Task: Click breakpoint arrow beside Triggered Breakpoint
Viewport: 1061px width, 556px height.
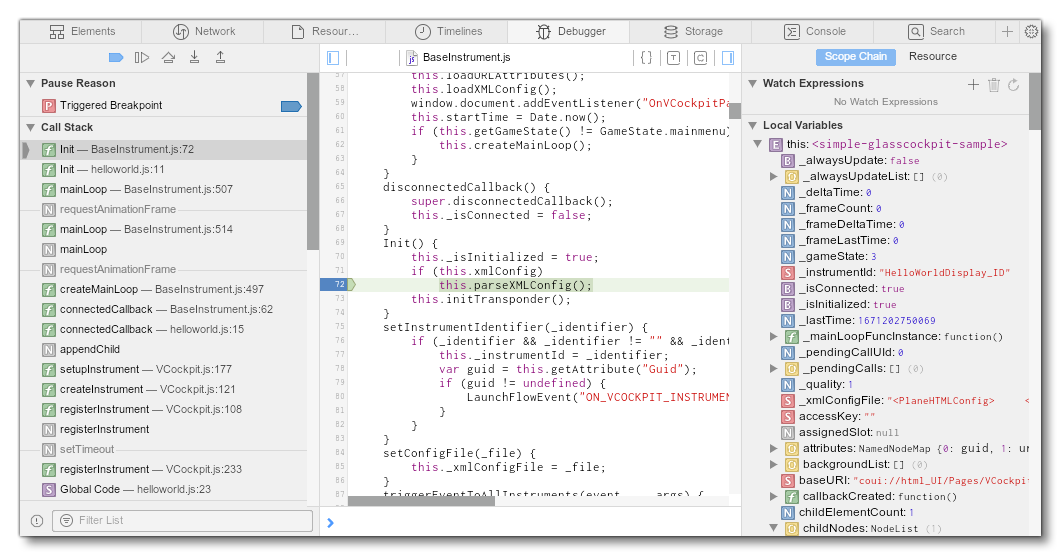Action: point(291,106)
